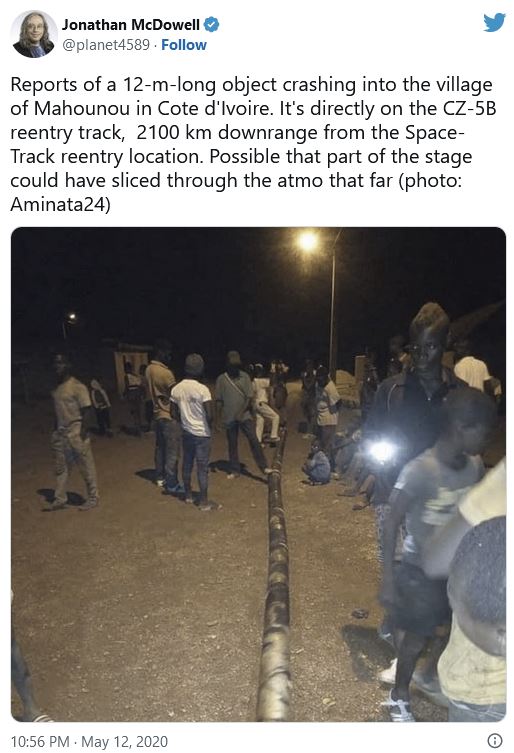Open the 10:56 PM timestamp link
Screen dimensions: 514x753
click(40, 741)
